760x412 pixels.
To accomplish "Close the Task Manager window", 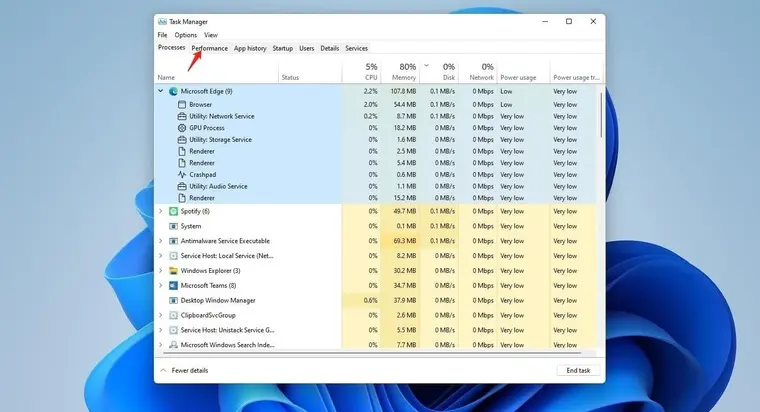I will 593,21.
